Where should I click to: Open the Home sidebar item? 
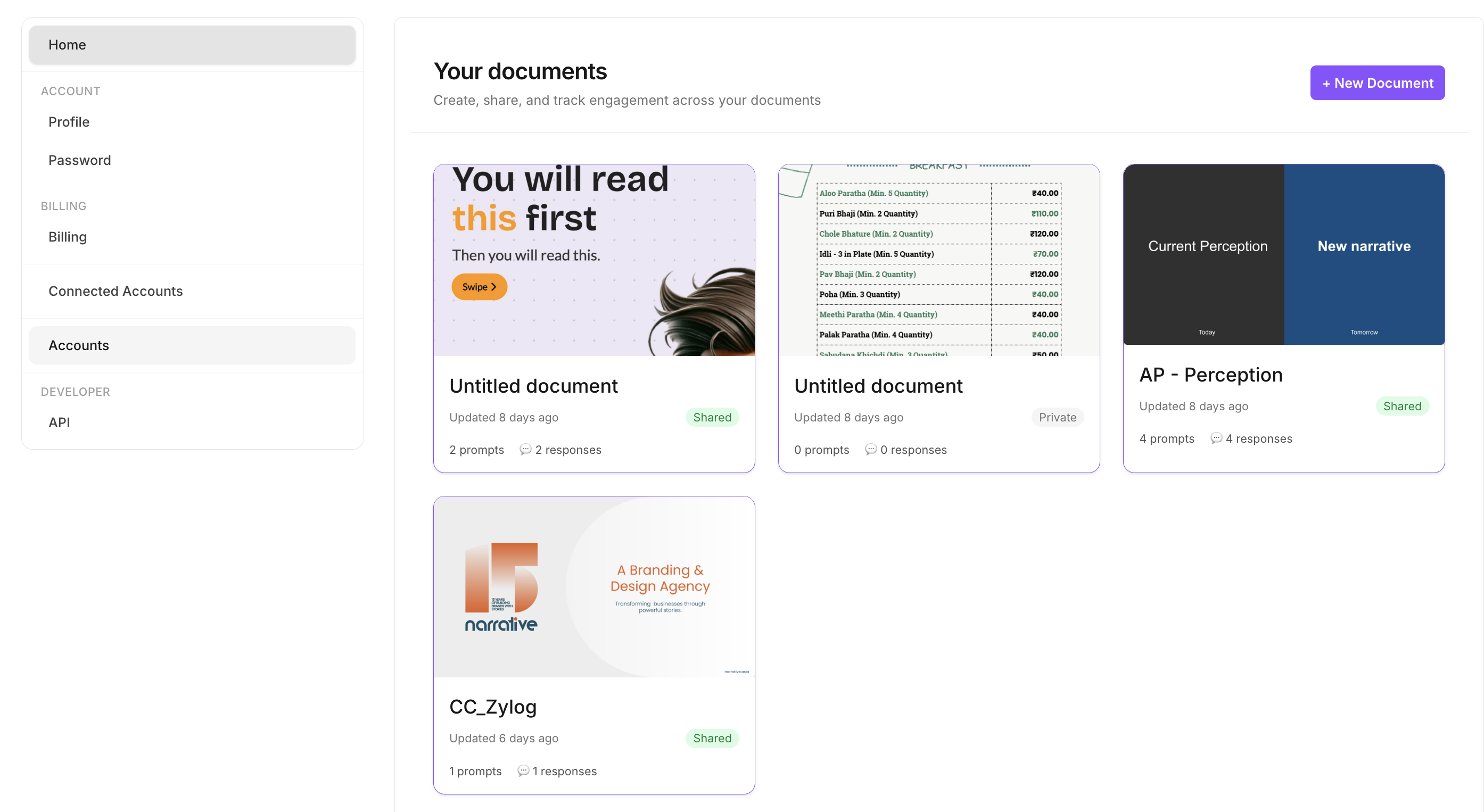pos(192,44)
